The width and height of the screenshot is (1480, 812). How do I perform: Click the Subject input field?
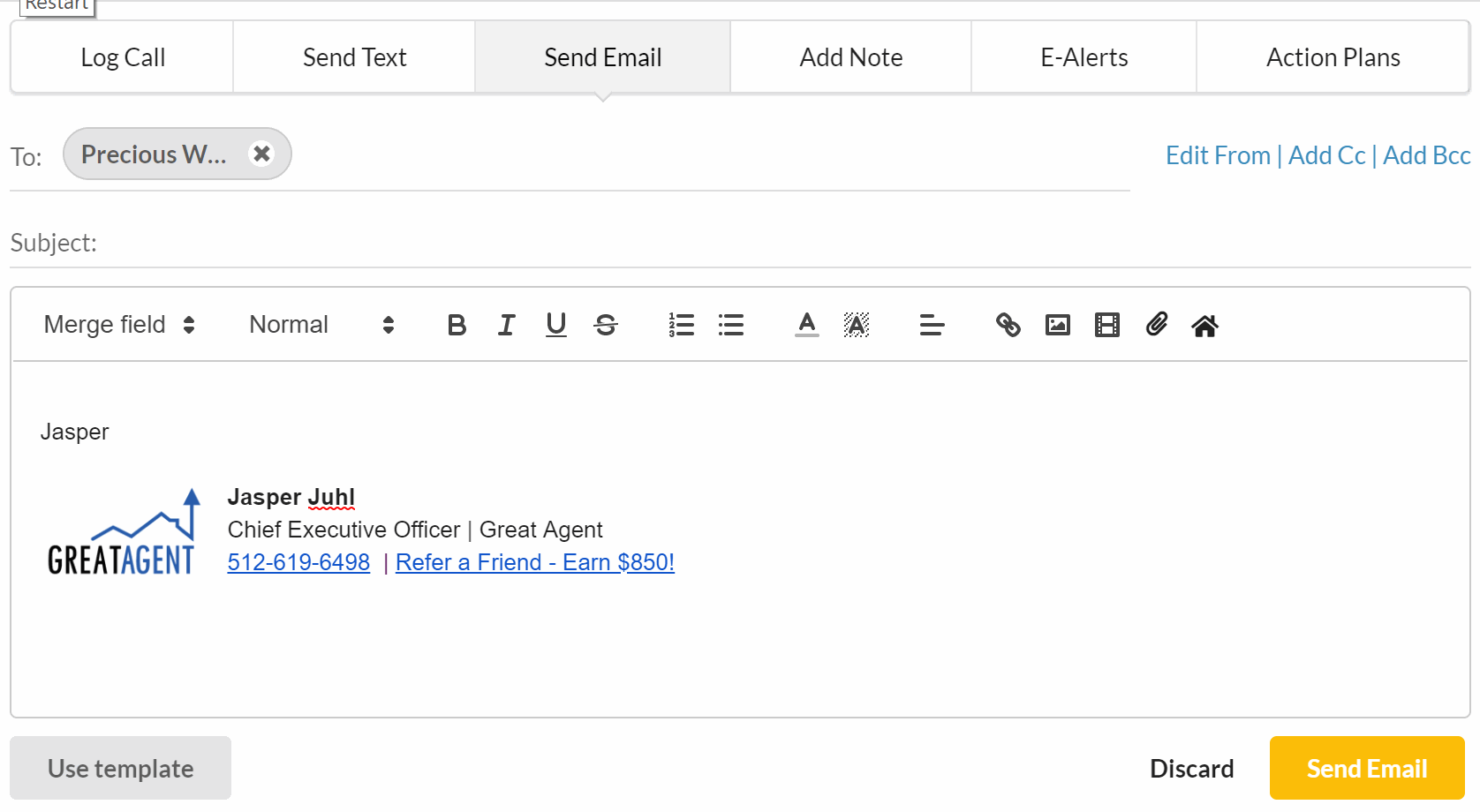pyautogui.click(x=777, y=243)
